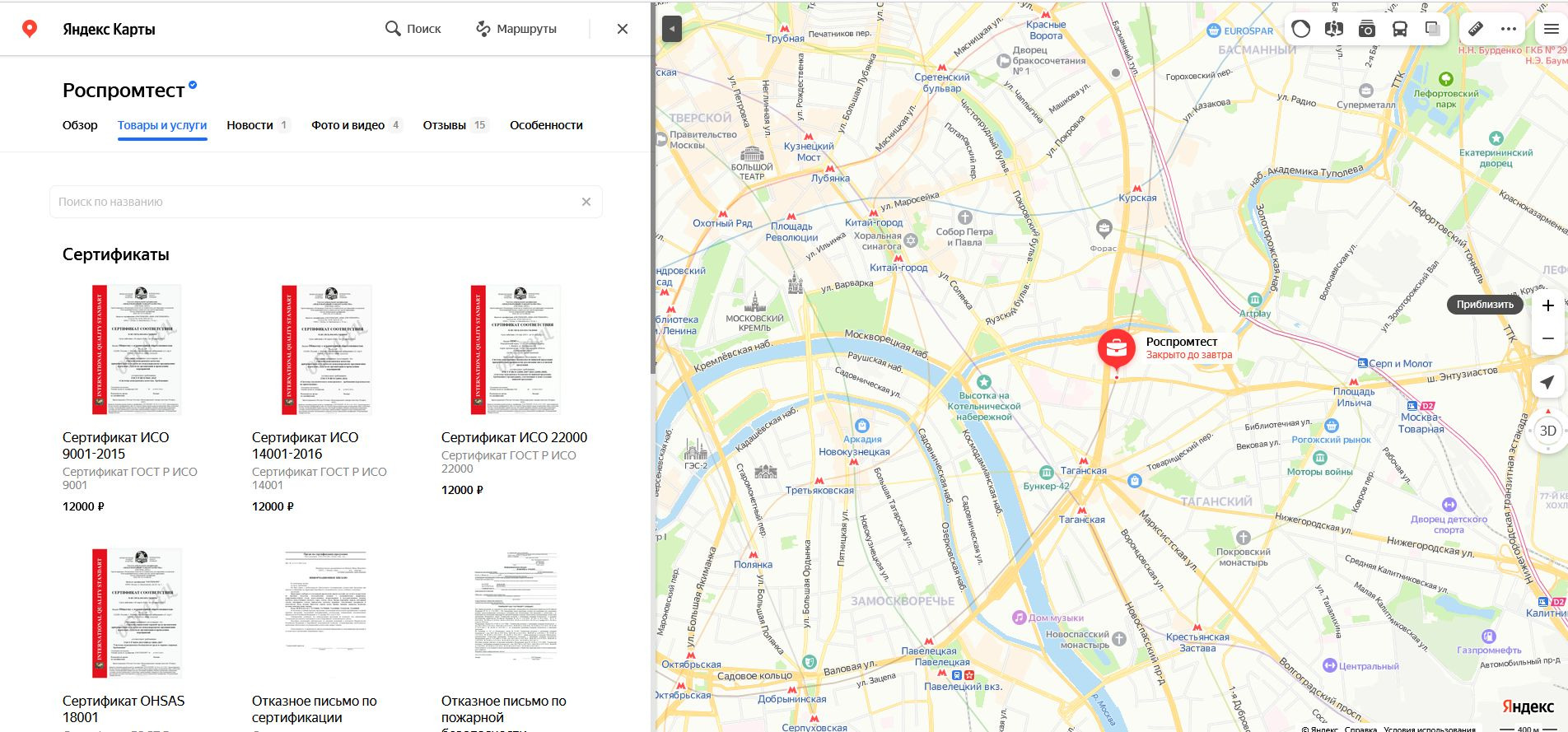Enable street panoramas on the map
This screenshot has height=732, width=1568.
coord(1334,29)
